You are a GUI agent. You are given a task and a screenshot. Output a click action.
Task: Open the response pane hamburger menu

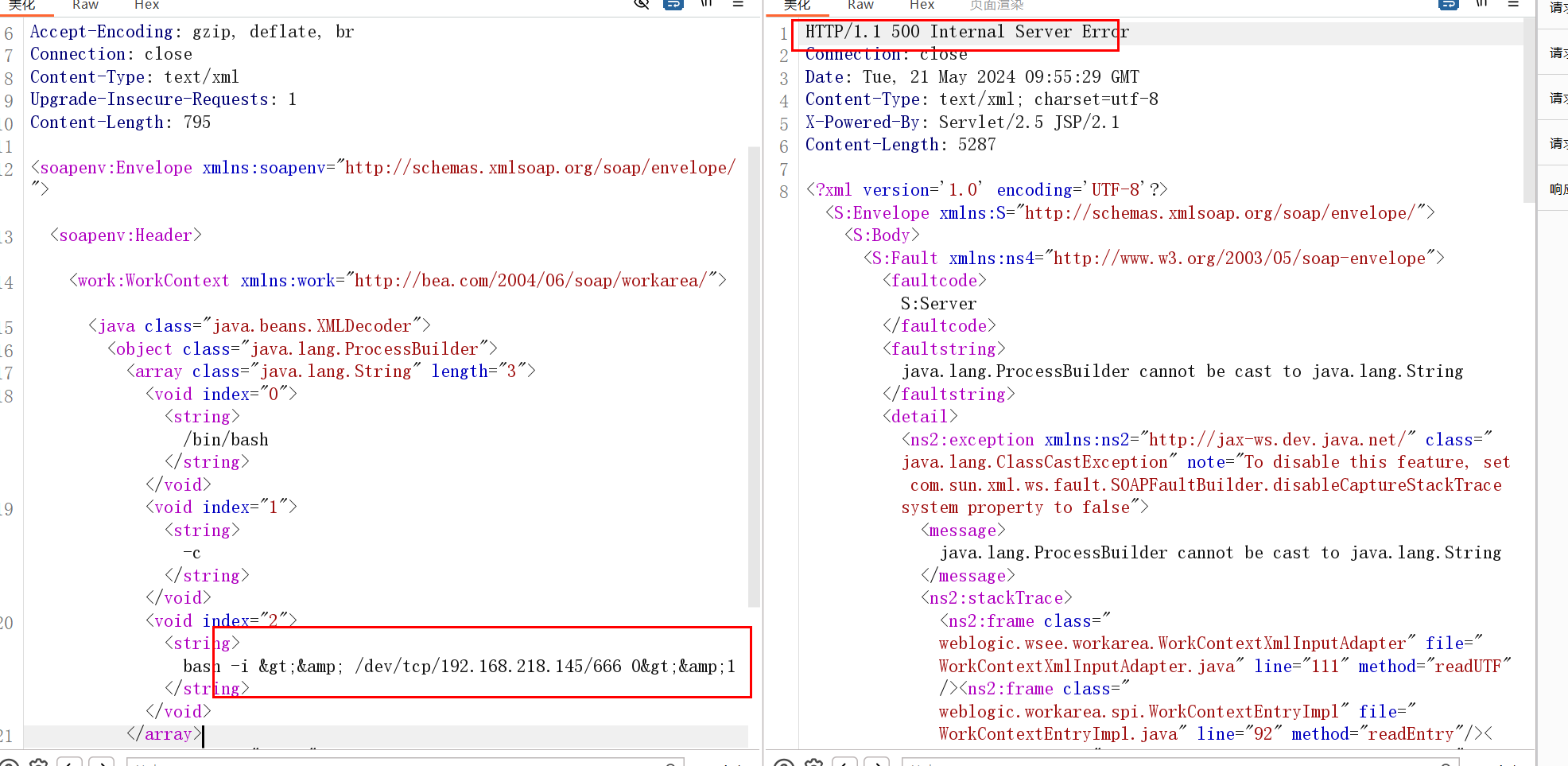[x=1513, y=4]
